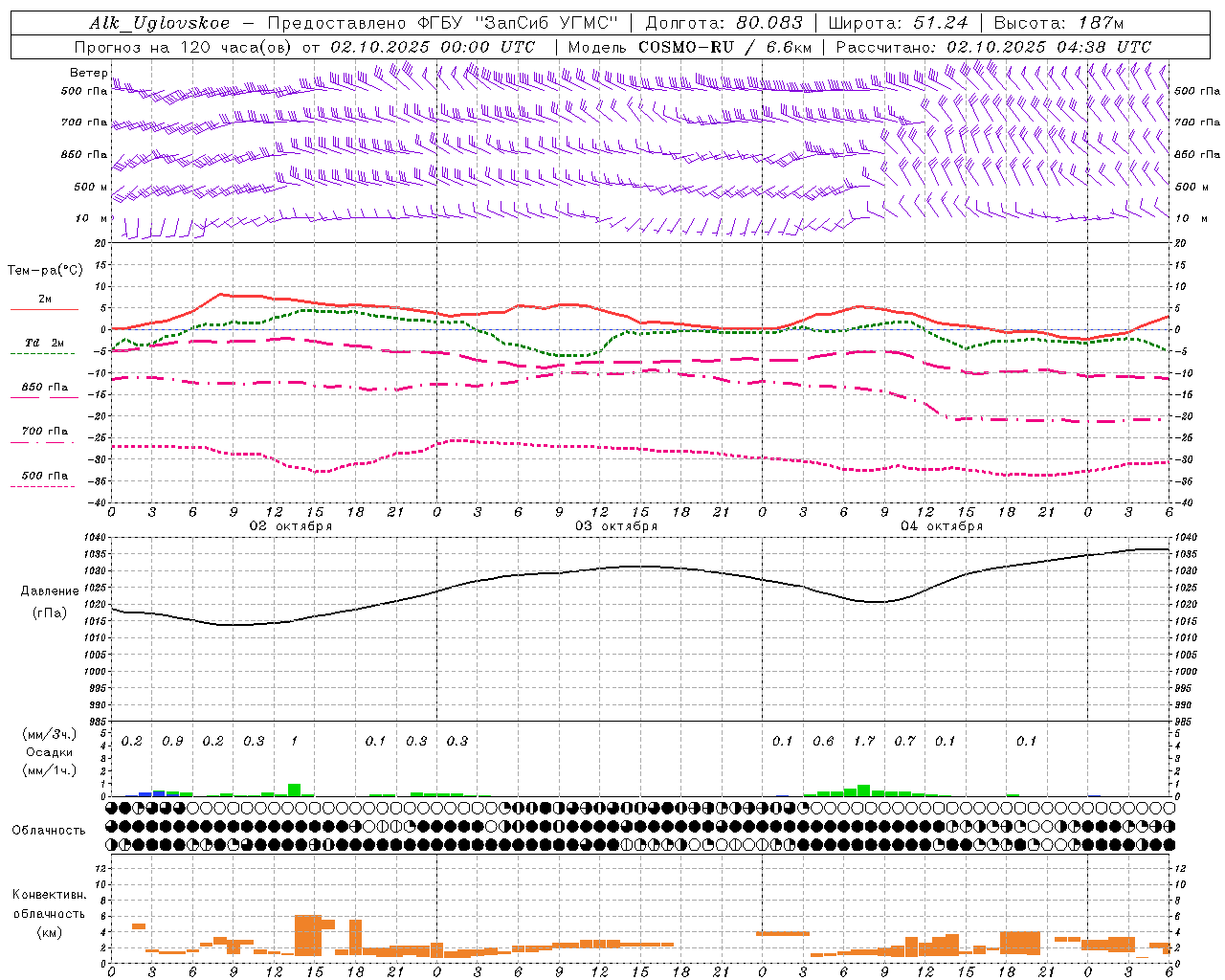Click the Долгота: 80.083 longitude value

[724, 23]
